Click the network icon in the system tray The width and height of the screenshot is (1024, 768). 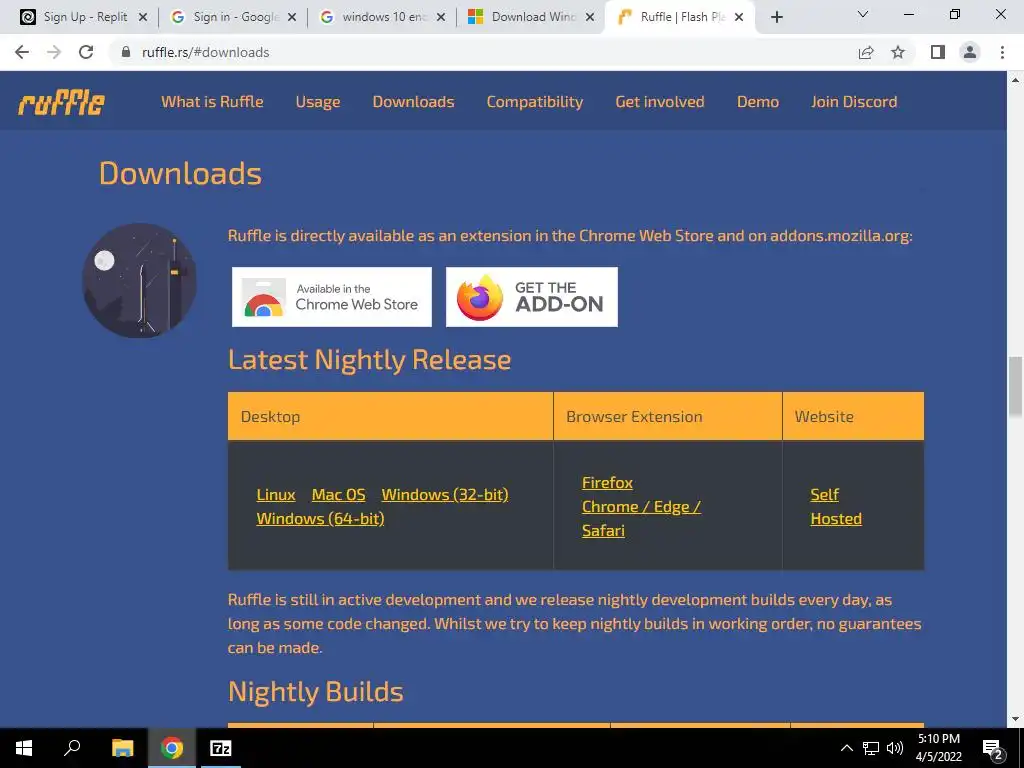tap(871, 748)
